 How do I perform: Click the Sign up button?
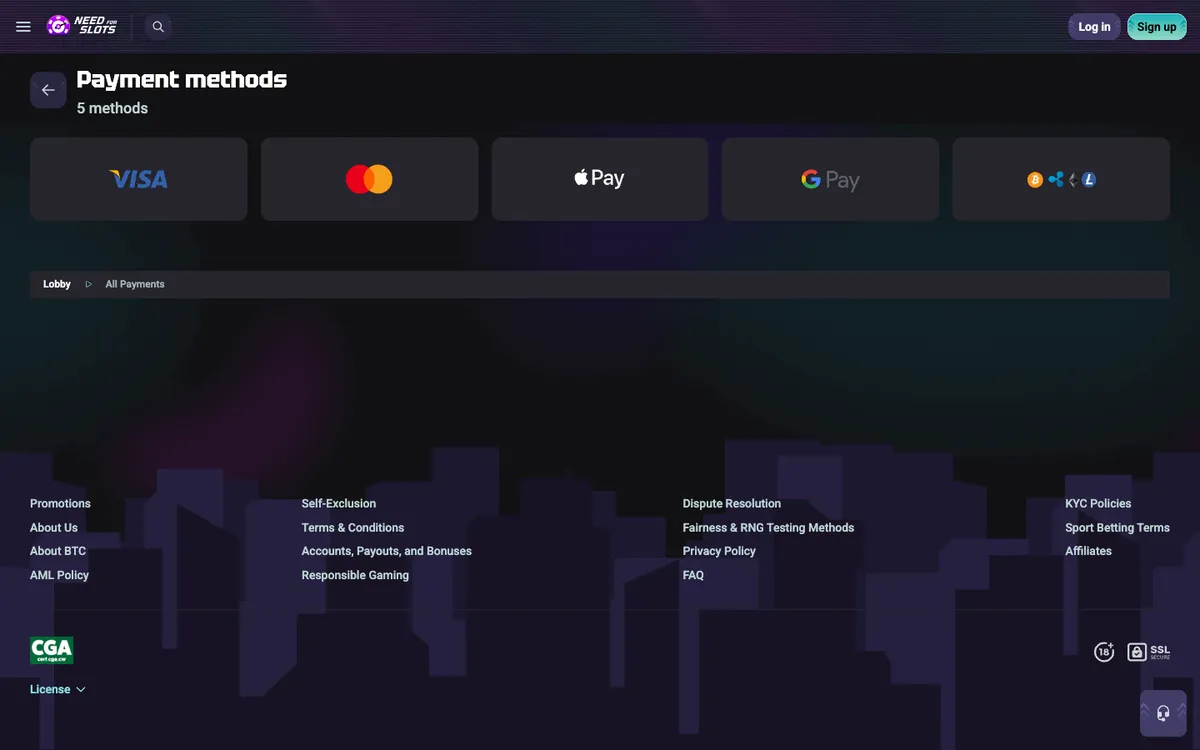[x=1156, y=27]
